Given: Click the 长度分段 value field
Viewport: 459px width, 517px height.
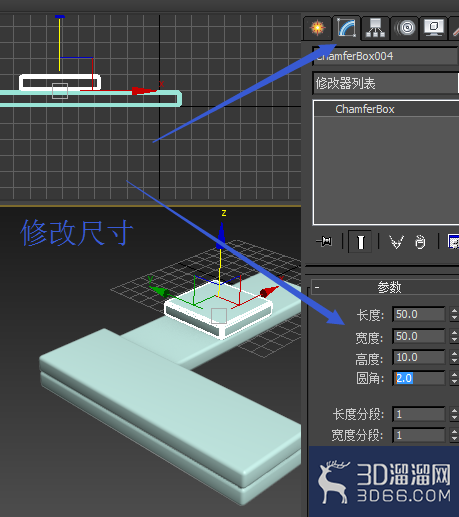Looking at the screenshot, I should pos(419,414).
